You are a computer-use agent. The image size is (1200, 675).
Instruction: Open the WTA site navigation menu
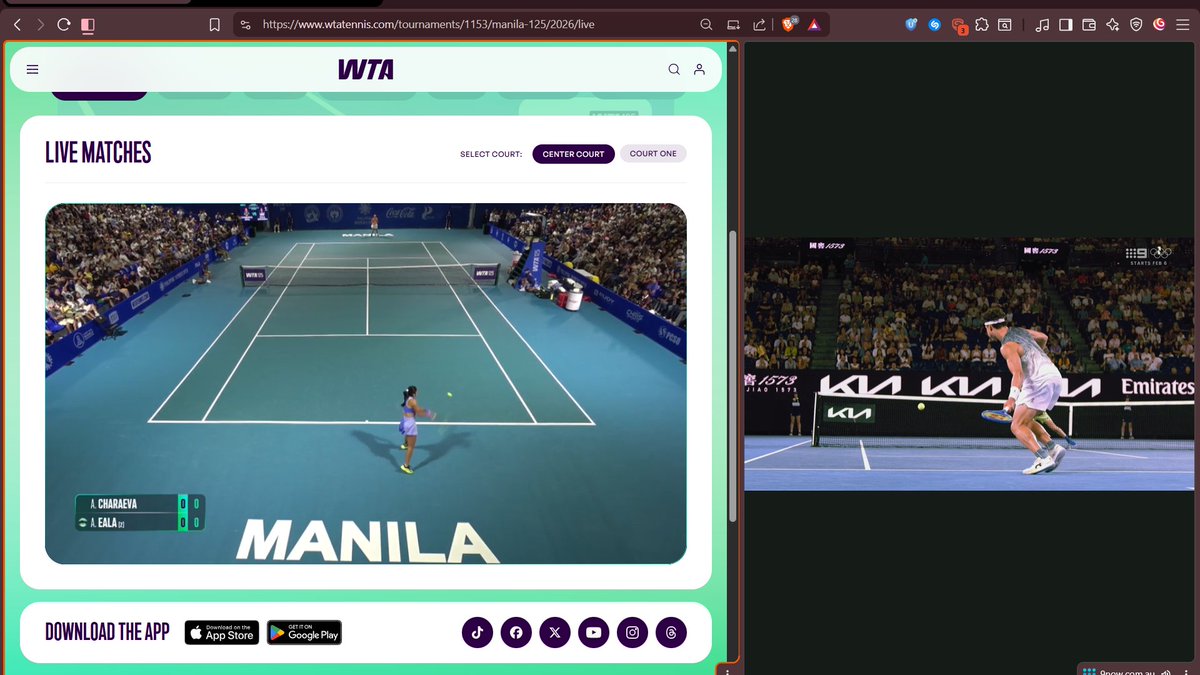click(x=32, y=69)
